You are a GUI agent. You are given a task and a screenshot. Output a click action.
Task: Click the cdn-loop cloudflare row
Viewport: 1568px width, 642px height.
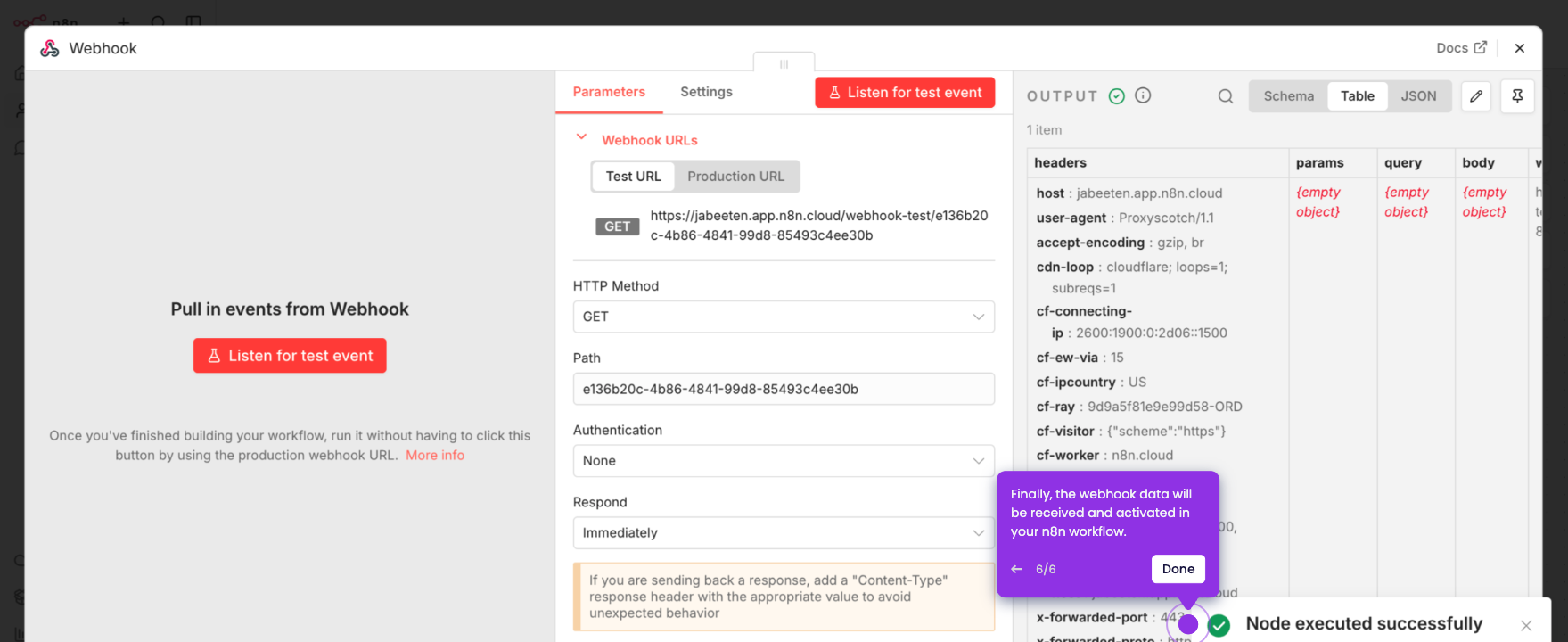point(1132,277)
